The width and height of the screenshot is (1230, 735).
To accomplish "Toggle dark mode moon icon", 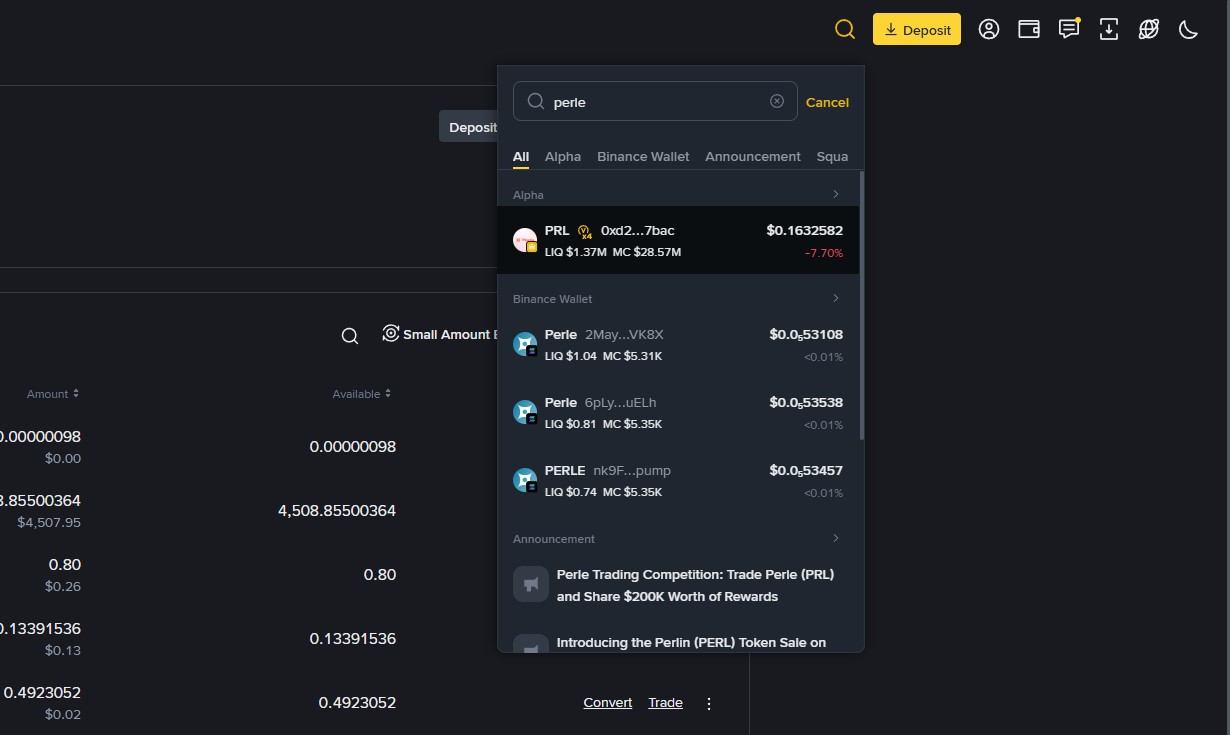I will [1188, 29].
